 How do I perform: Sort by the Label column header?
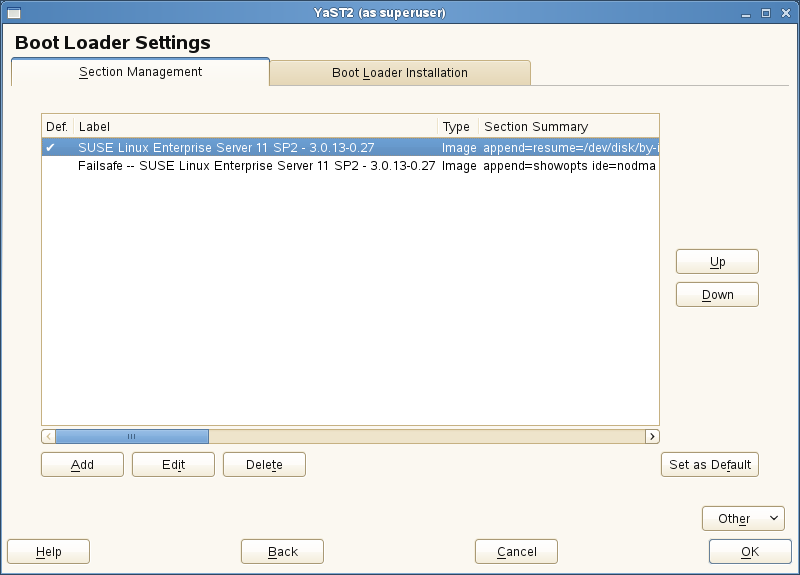pyautogui.click(x=255, y=127)
